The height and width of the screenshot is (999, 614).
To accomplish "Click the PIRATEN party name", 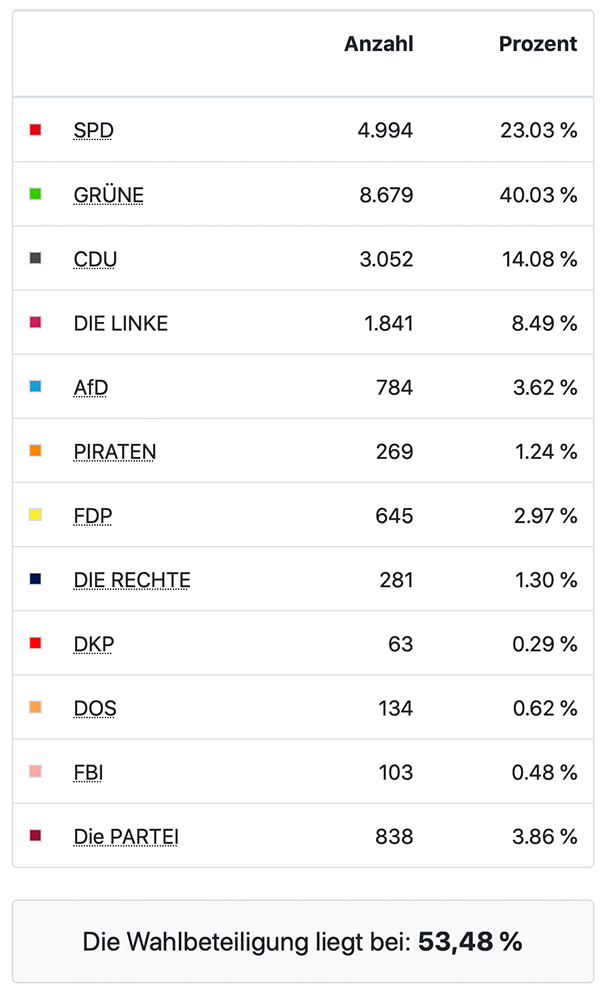I will point(115,452).
